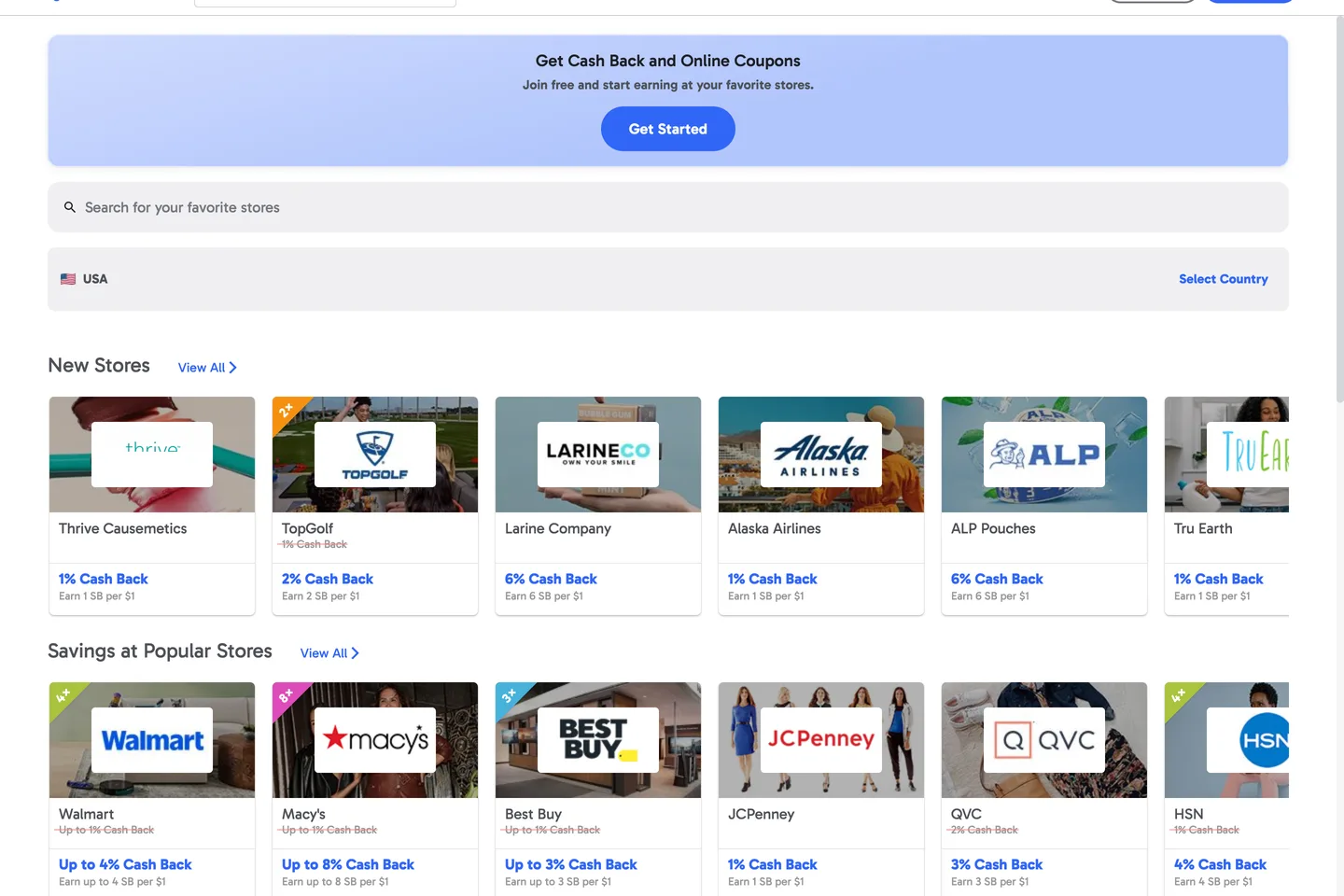
Task: Open the HSN logo image
Action: 1248,740
